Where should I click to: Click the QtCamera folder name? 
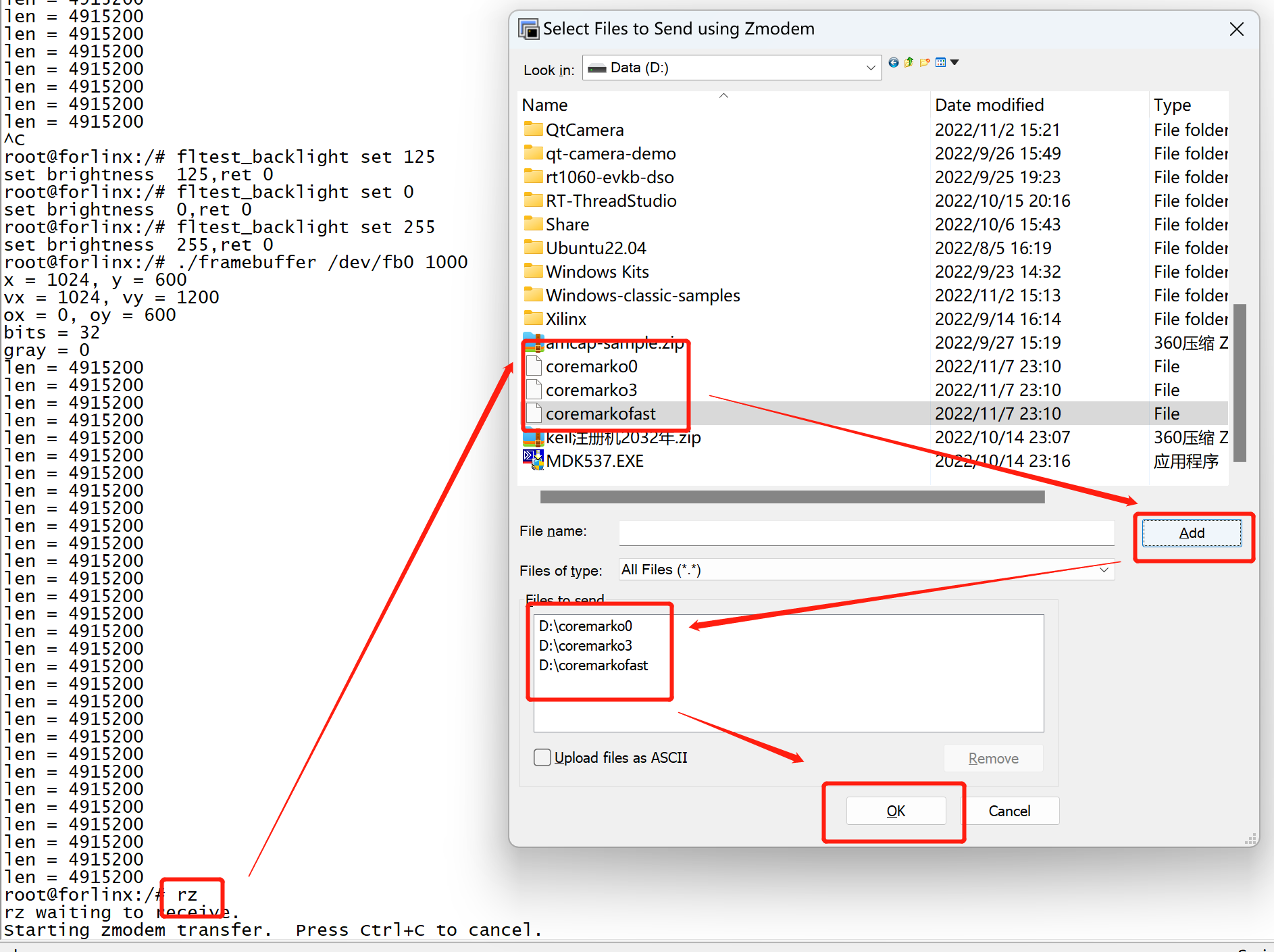click(x=585, y=130)
